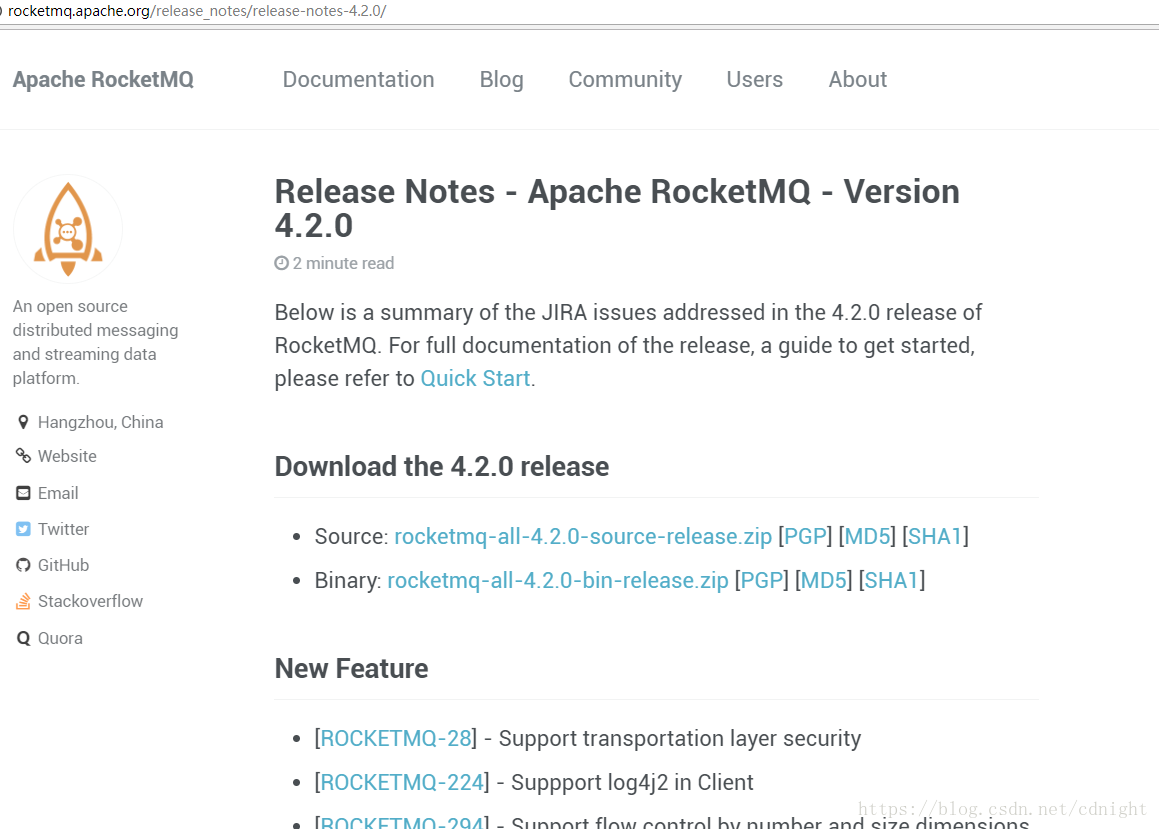
Task: Click the GitHub octocat icon
Action: (23, 565)
